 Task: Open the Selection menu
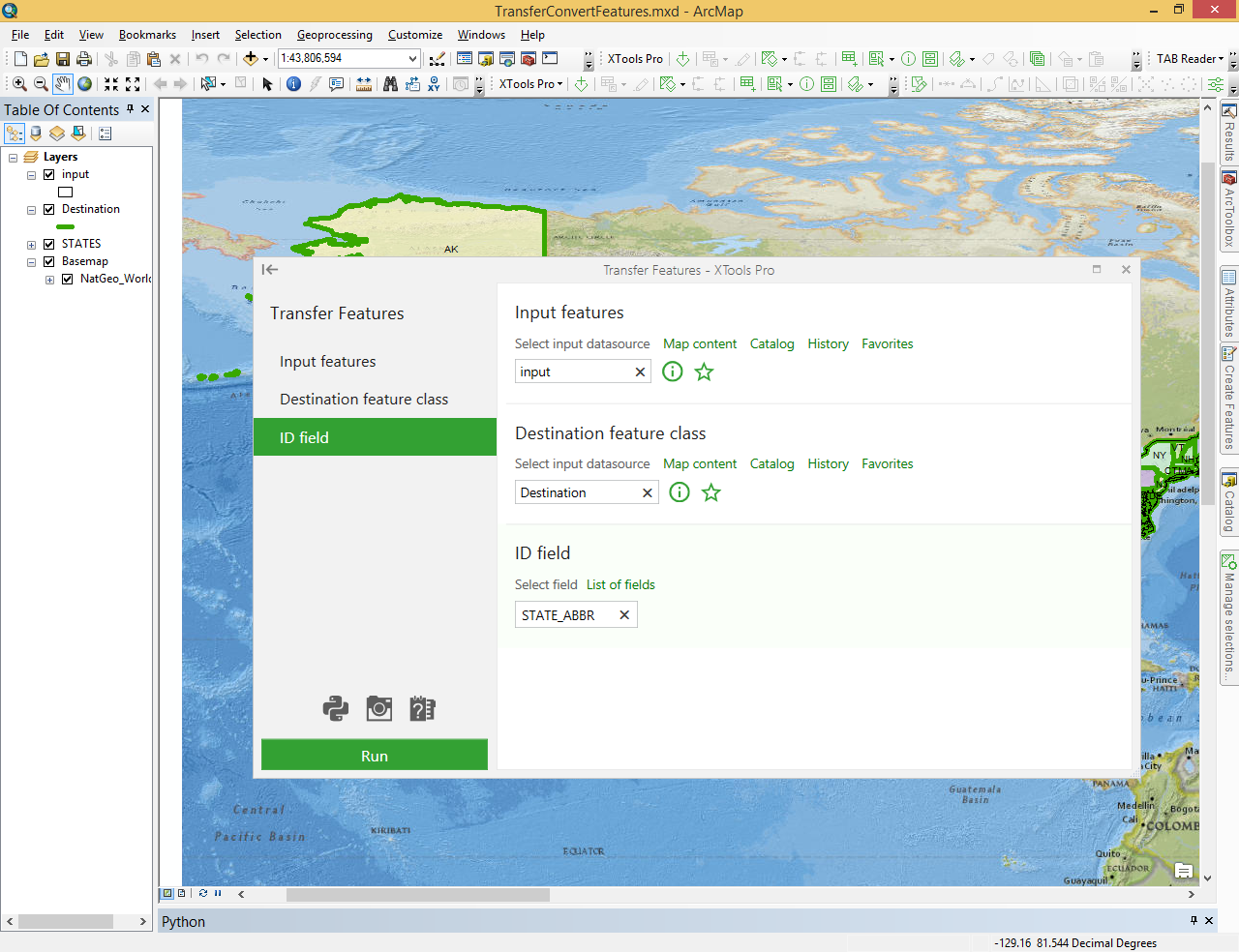pyautogui.click(x=257, y=35)
